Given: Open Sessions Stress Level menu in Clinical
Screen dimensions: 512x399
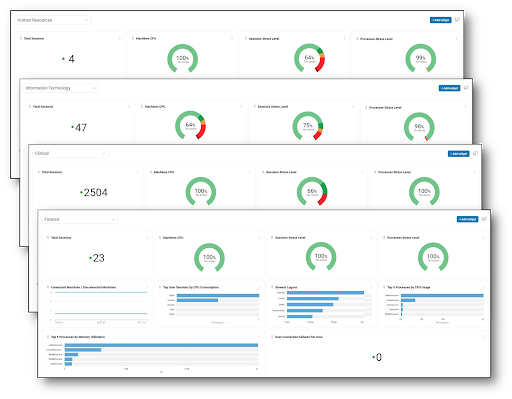Looking at the screenshot, I should (362, 172).
